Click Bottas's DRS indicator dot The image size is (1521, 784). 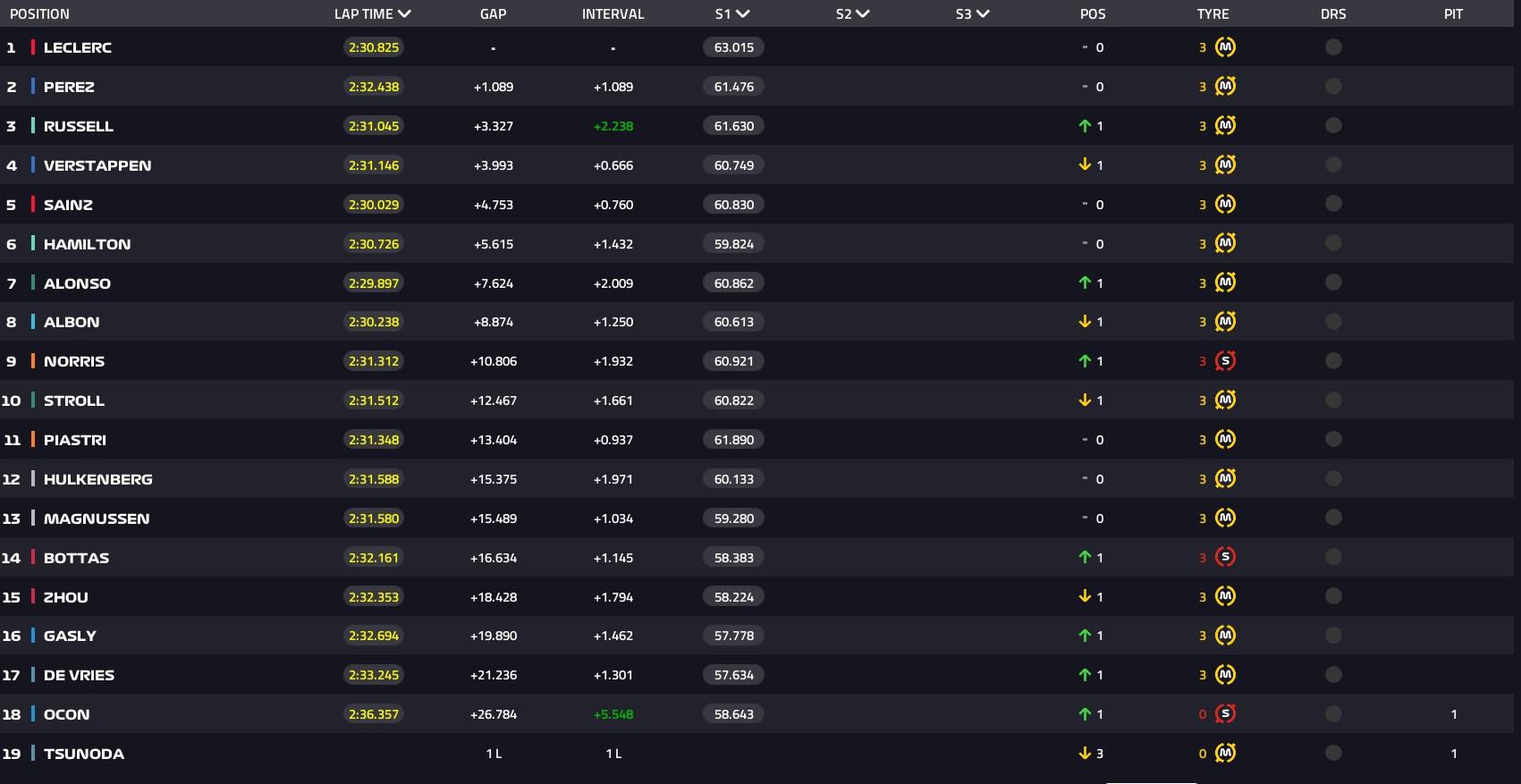click(x=1333, y=557)
